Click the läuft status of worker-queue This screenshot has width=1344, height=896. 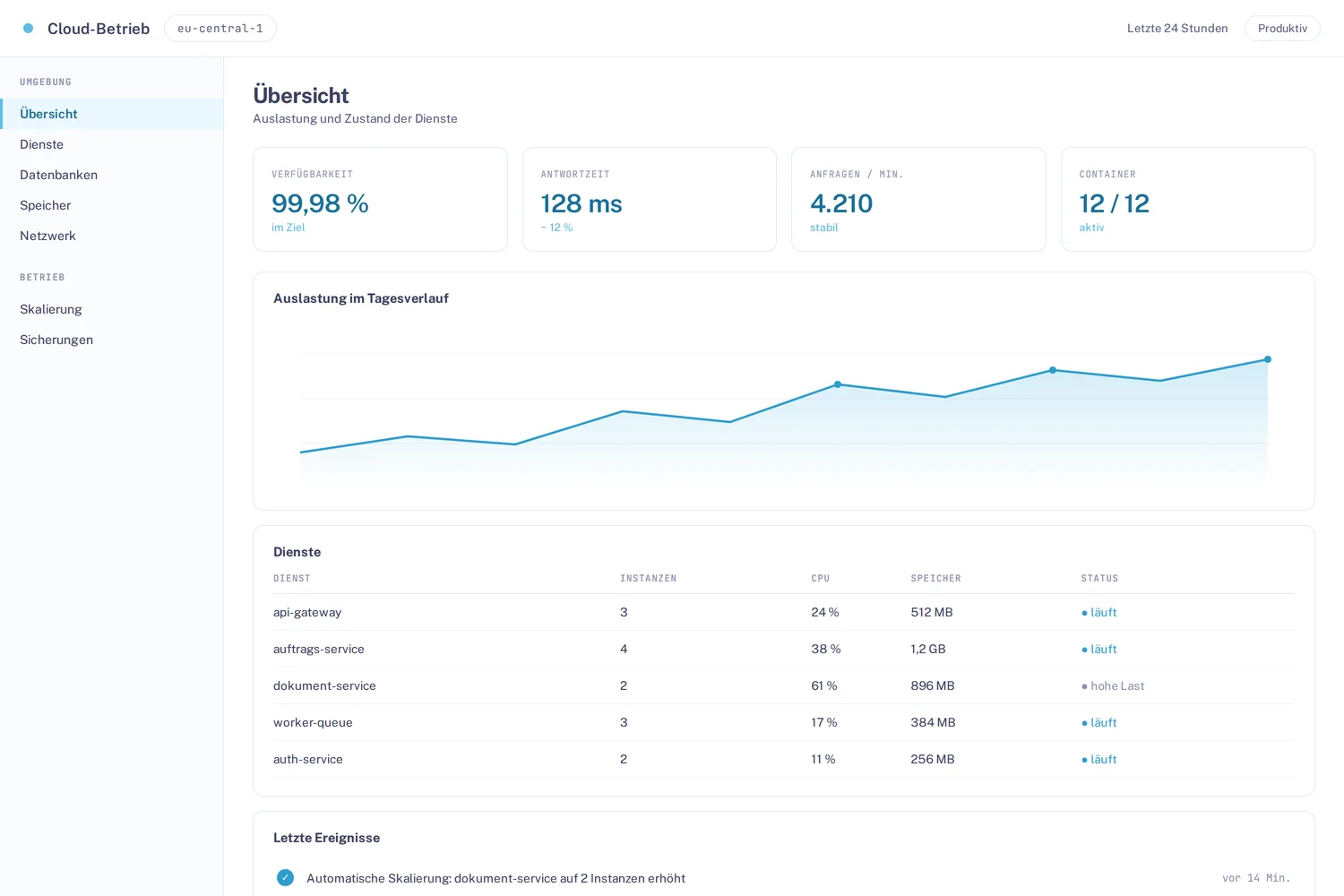coord(1099,723)
